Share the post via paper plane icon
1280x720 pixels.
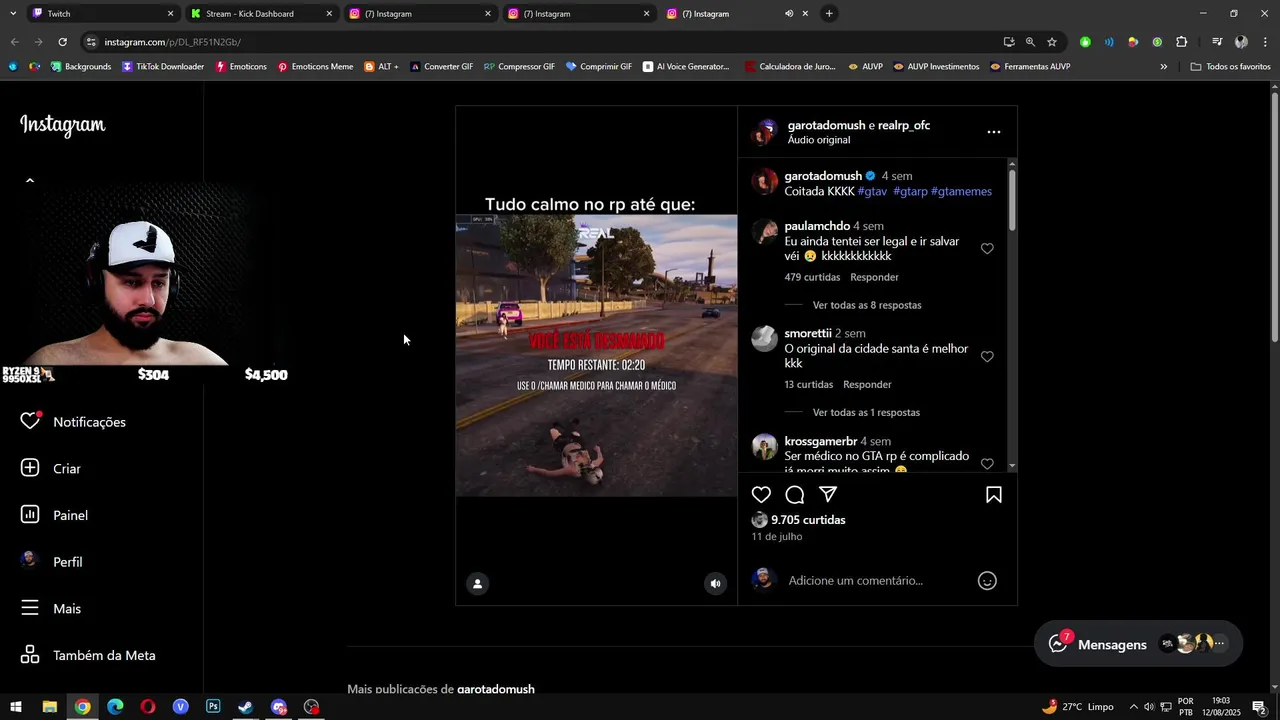click(x=828, y=495)
